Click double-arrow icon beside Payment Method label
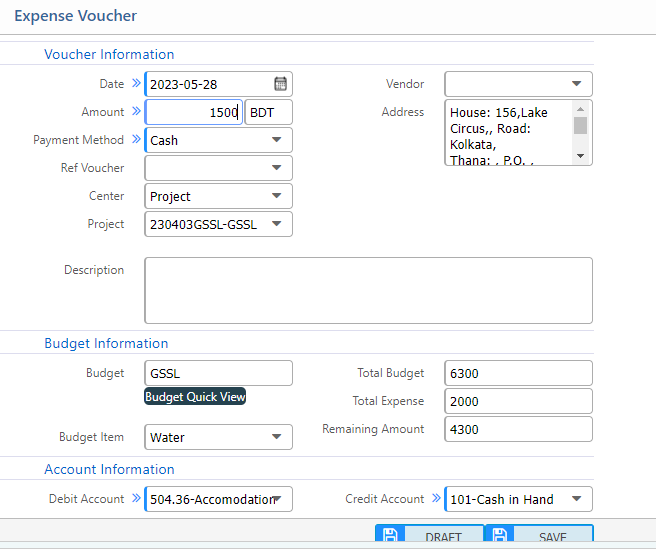The height and width of the screenshot is (549, 656). click(x=136, y=140)
